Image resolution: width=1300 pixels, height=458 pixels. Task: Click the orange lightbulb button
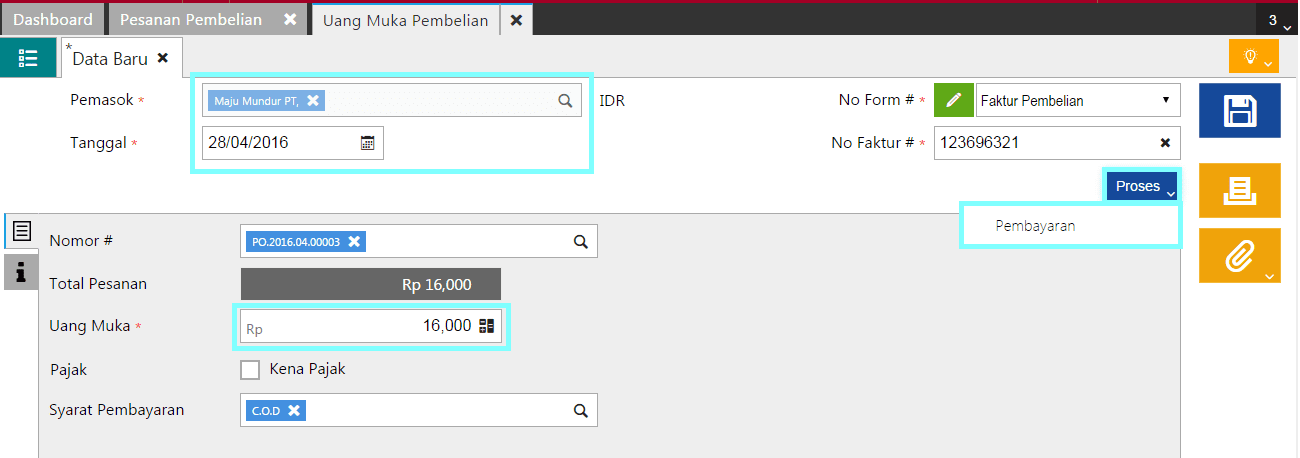tap(1253, 57)
